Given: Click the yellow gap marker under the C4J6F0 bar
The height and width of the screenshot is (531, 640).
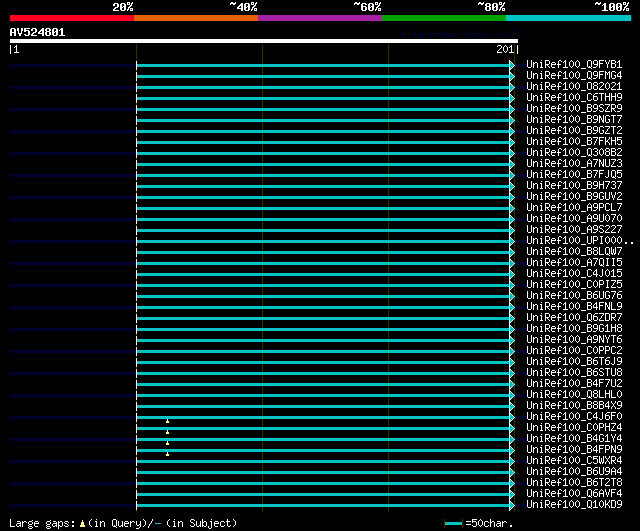Looking at the screenshot, I should pos(167,421).
